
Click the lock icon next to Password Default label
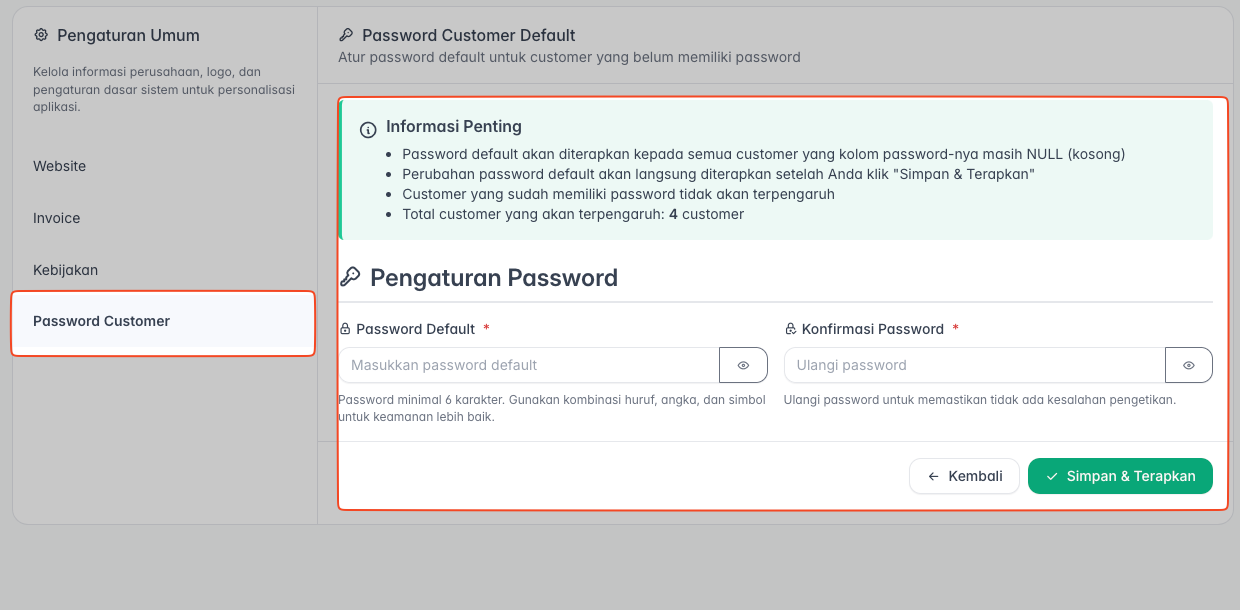345,329
